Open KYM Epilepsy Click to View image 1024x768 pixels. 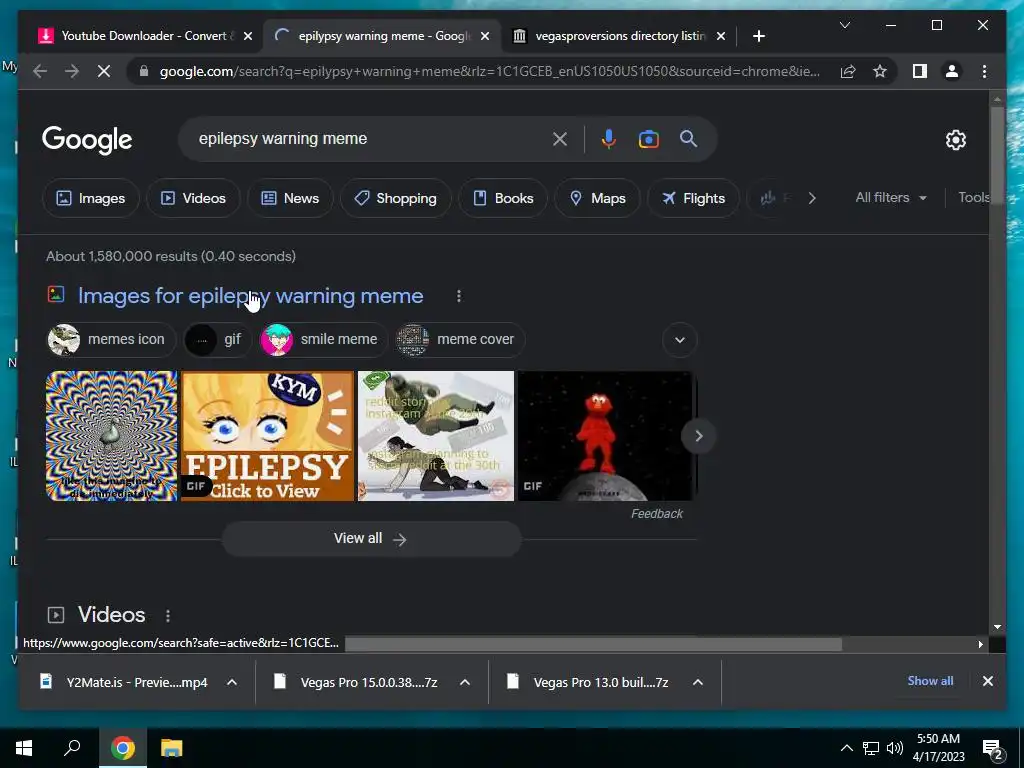267,436
